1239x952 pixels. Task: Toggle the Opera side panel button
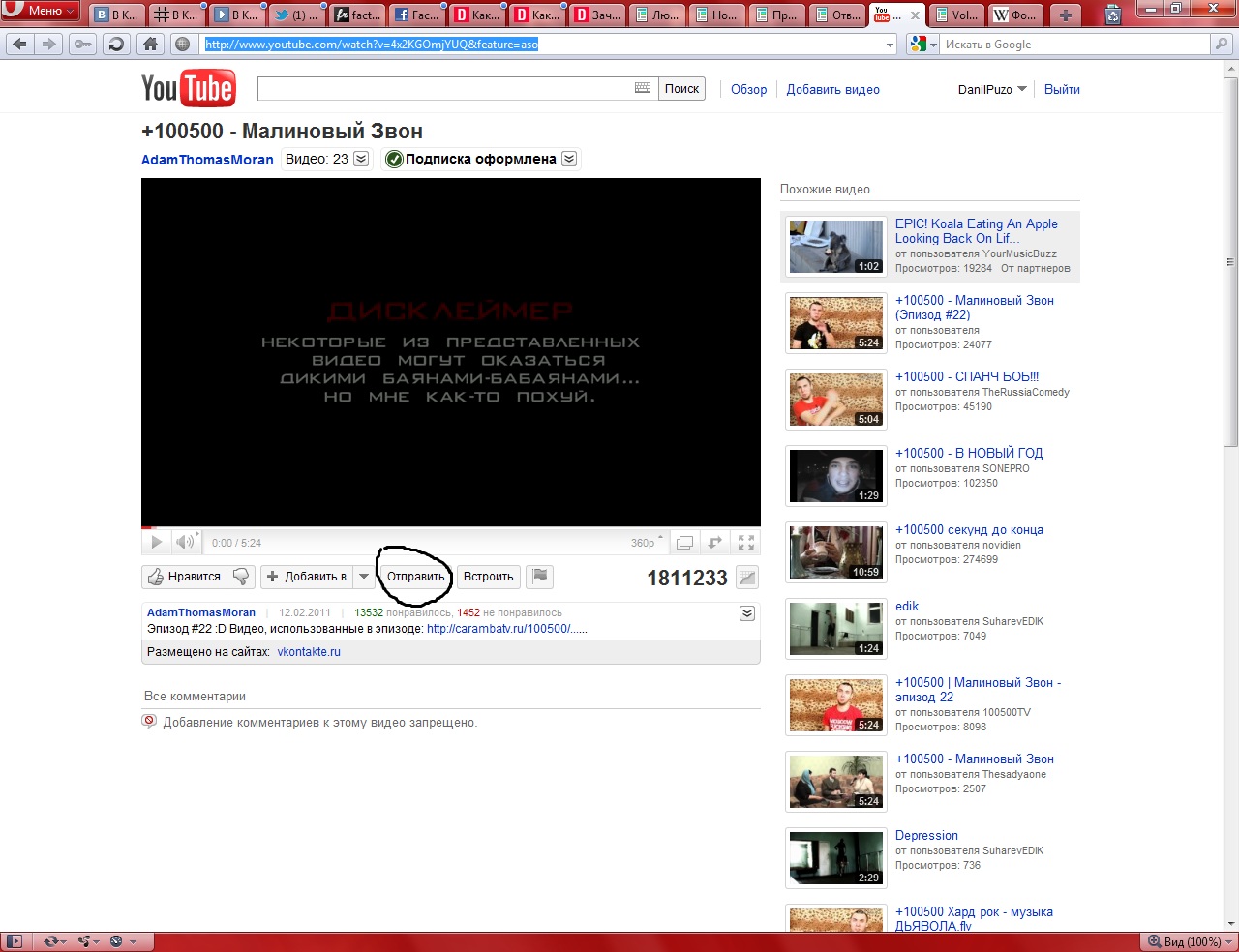pos(15,941)
